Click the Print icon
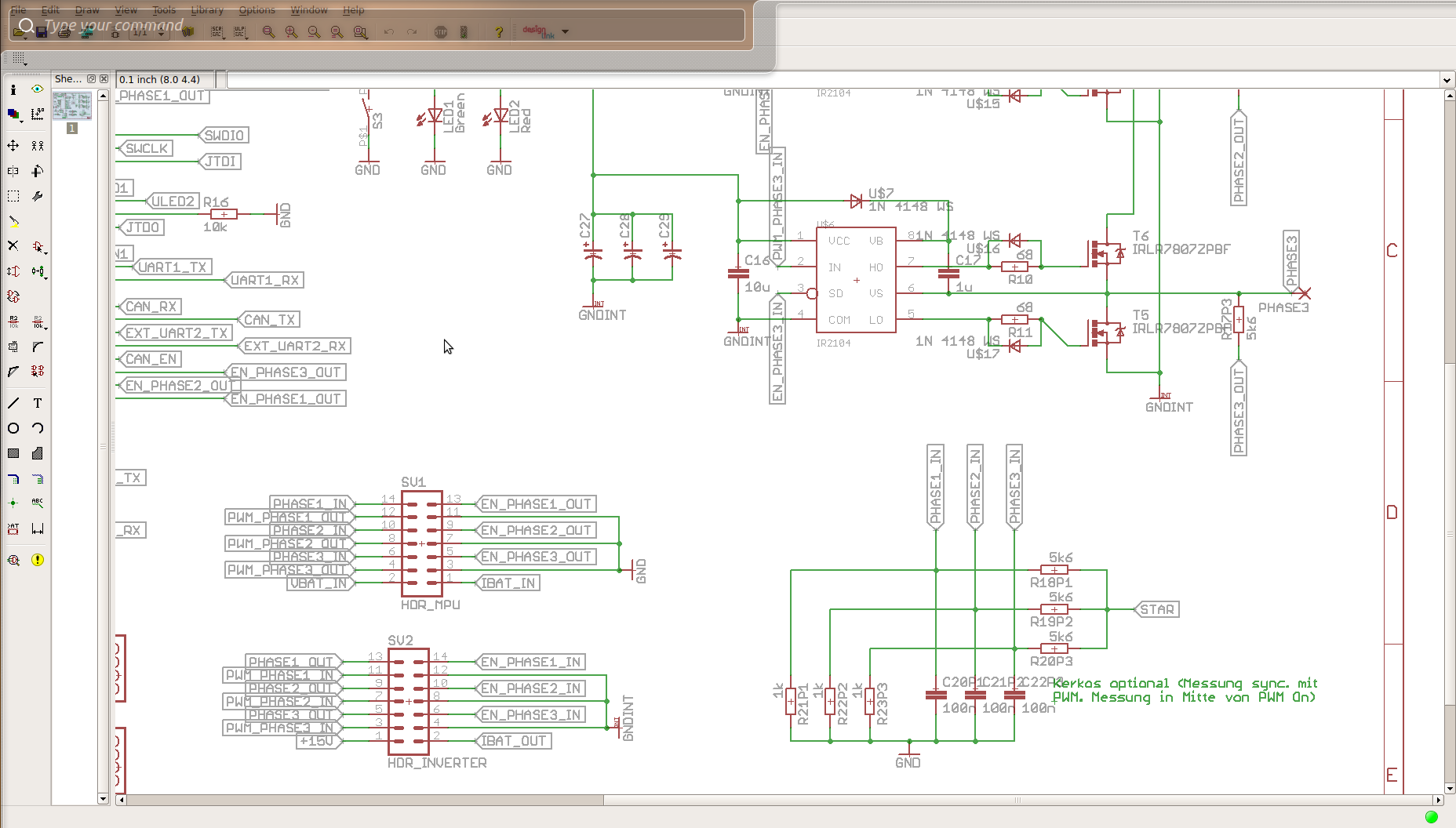The width and height of the screenshot is (1456, 828). point(64,32)
